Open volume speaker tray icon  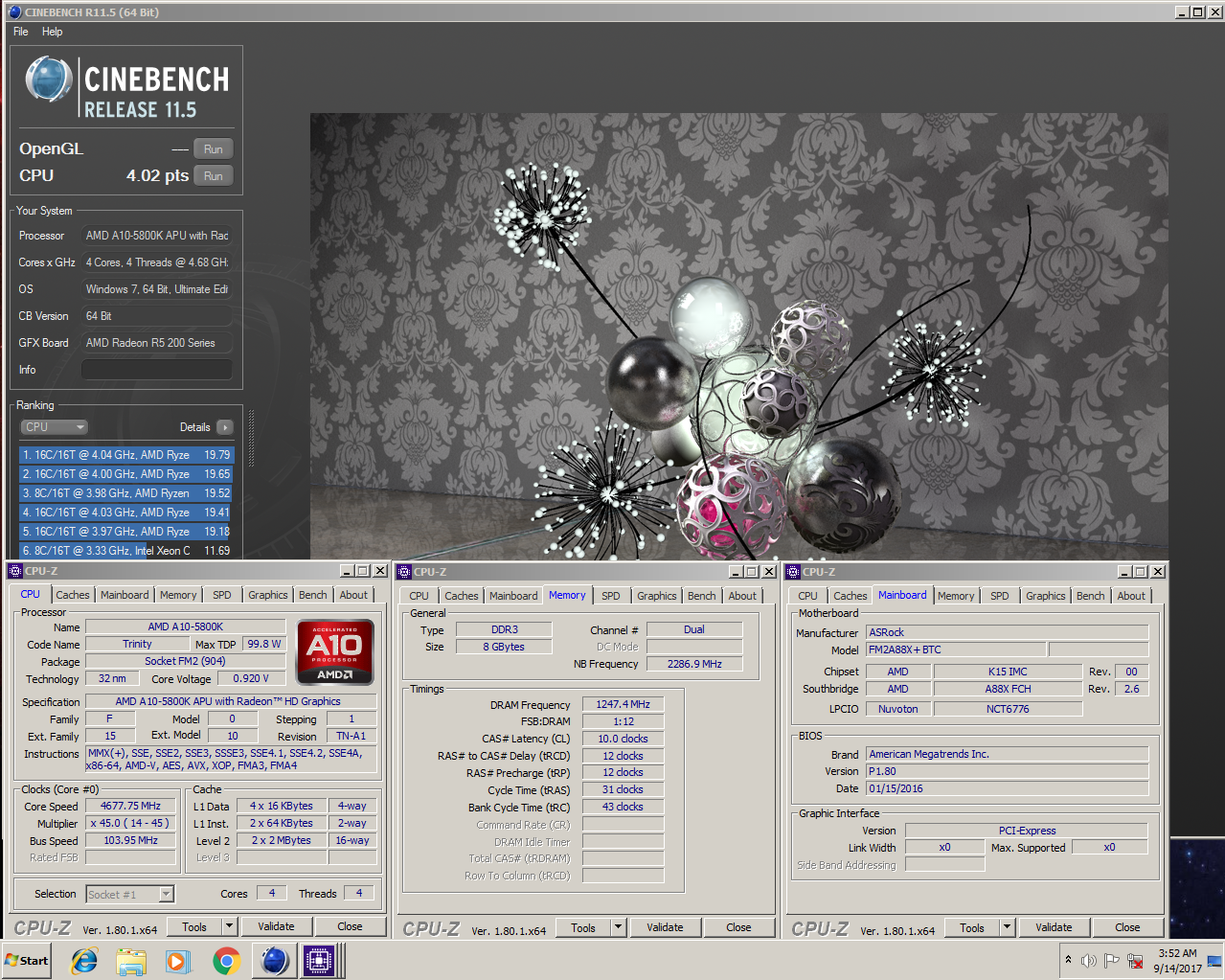[x=1089, y=960]
